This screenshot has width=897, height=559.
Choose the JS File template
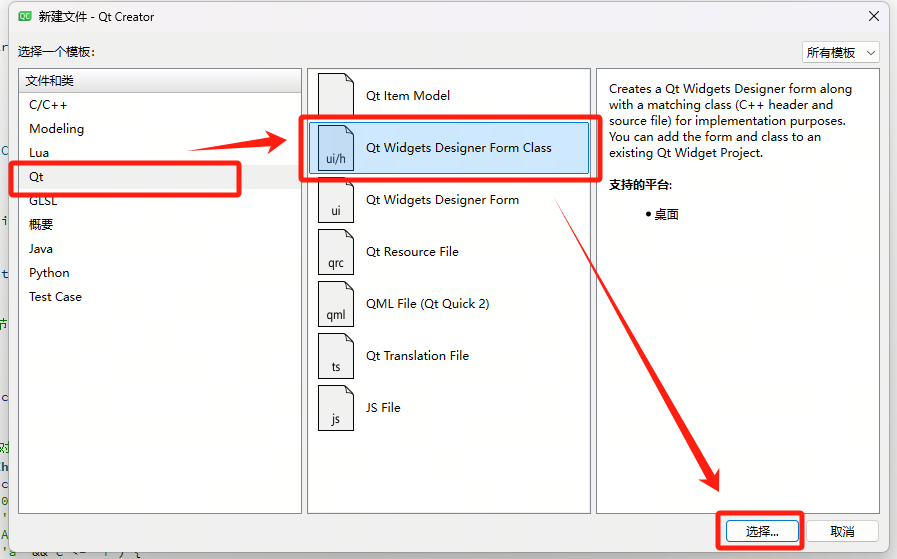click(448, 408)
